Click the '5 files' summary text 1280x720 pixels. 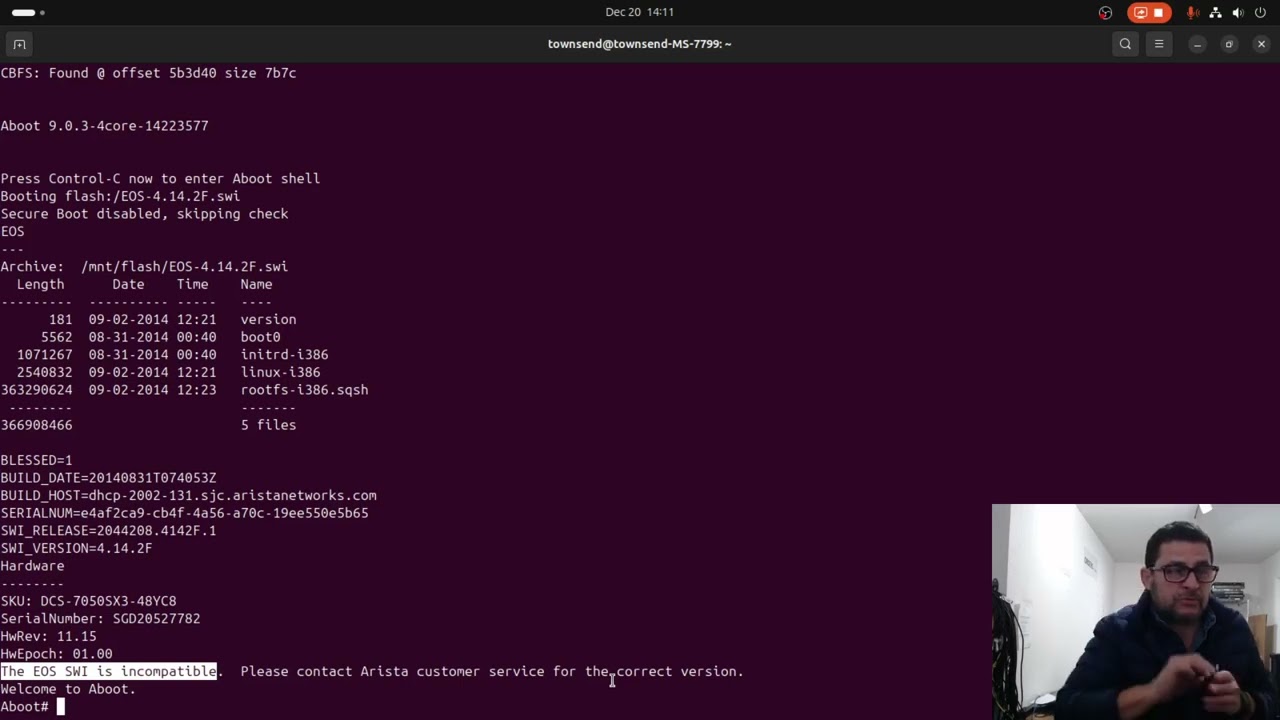(268, 425)
